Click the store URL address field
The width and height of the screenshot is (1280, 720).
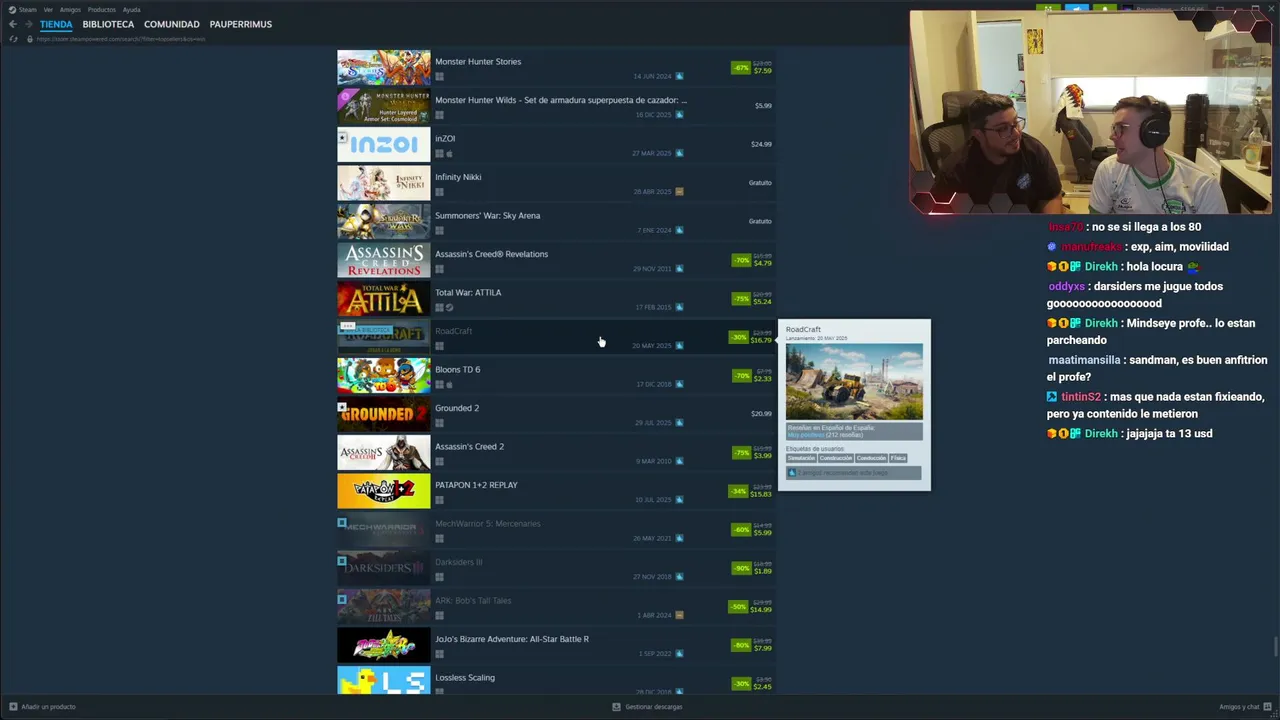point(120,39)
